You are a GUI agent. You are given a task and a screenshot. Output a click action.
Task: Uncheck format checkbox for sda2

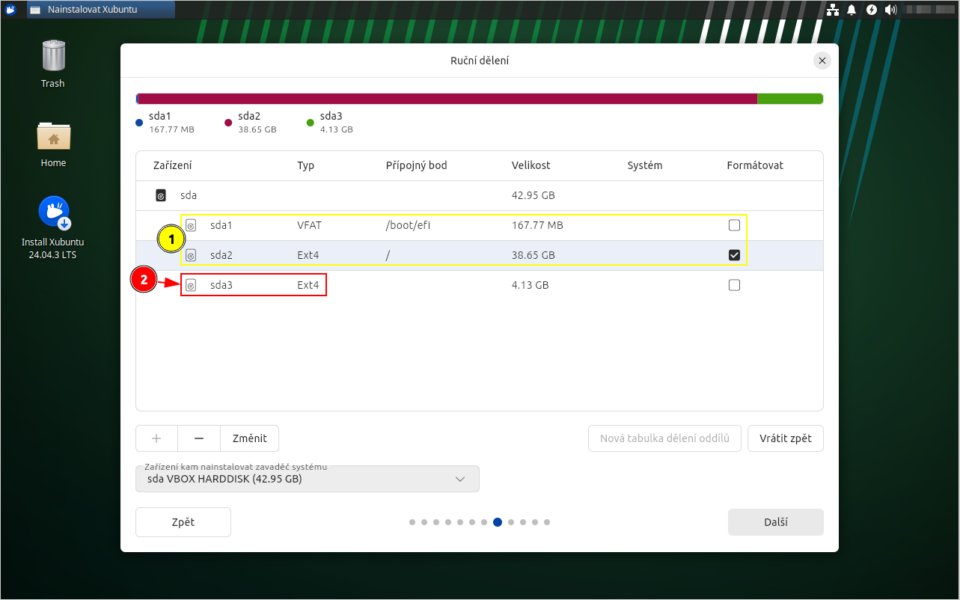point(734,255)
